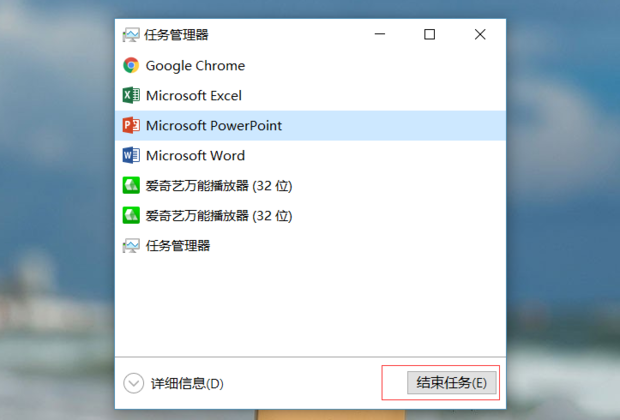Image resolution: width=620 pixels, height=420 pixels.
Task: Click the second 爱奇艺万能播放器 icon
Action: pos(131,216)
